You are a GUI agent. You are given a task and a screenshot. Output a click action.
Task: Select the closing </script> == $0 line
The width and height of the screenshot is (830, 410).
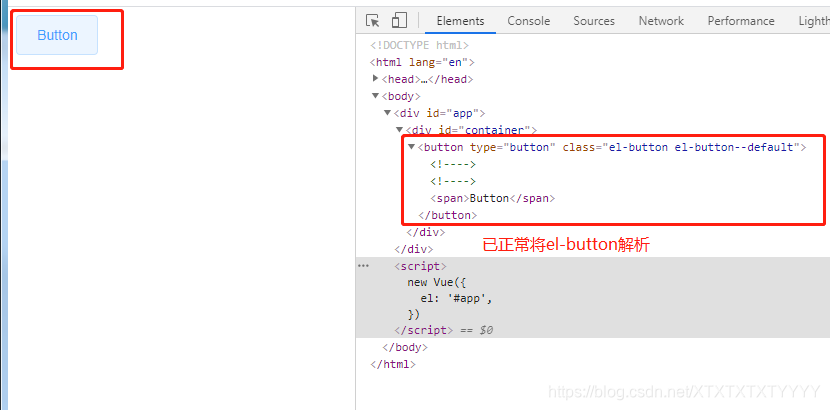444,330
